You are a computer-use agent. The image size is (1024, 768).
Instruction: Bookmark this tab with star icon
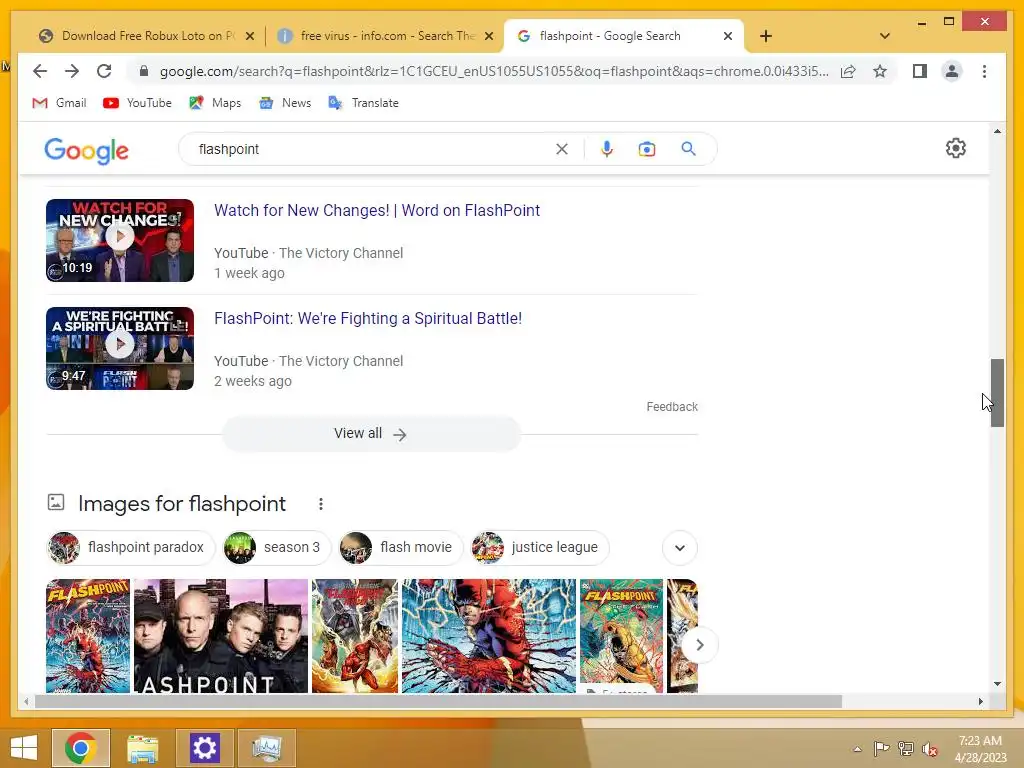coord(880,71)
